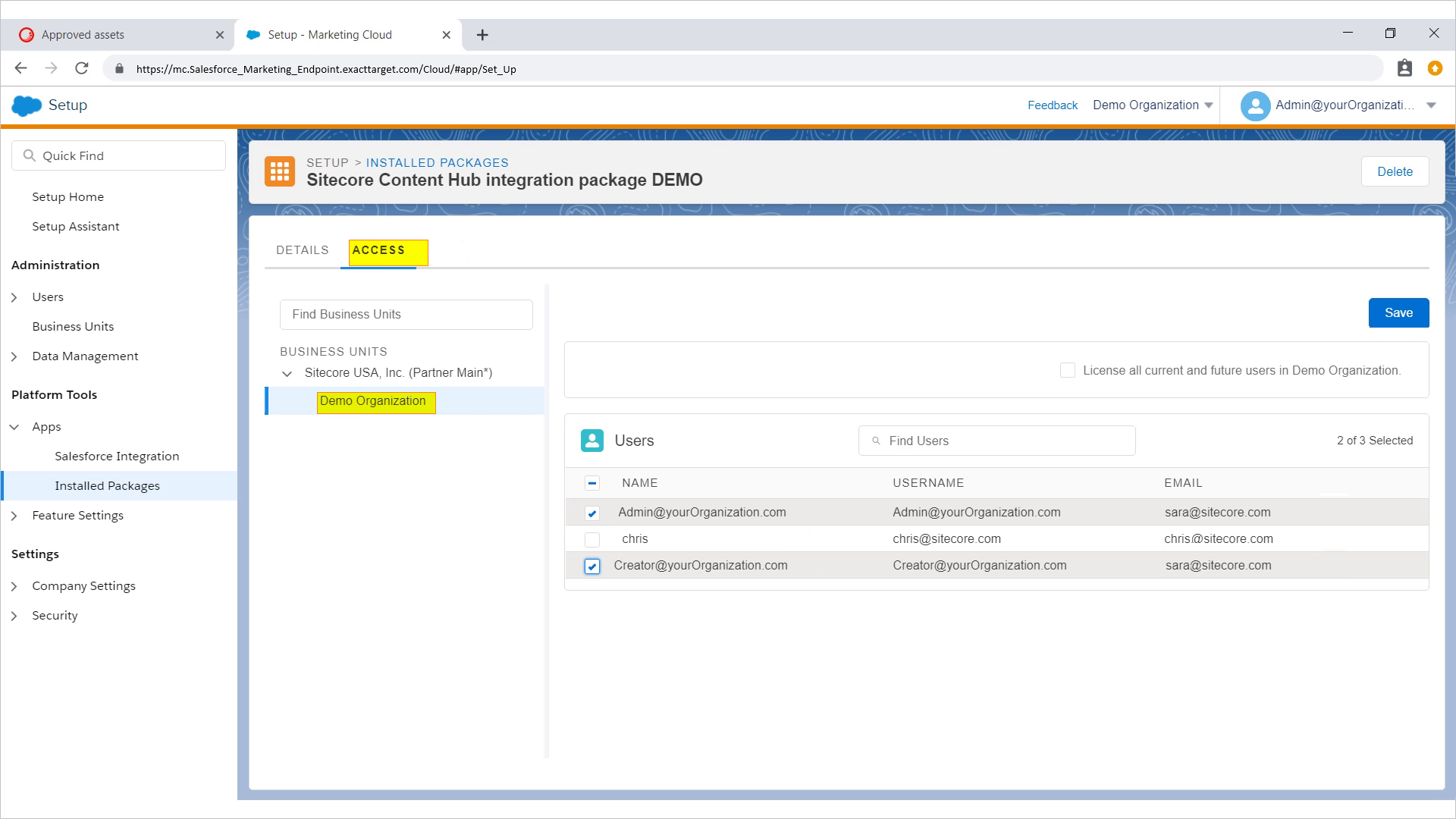
Task: Uncheck the Creator@yourOrganization.com user checkbox
Action: [592, 566]
